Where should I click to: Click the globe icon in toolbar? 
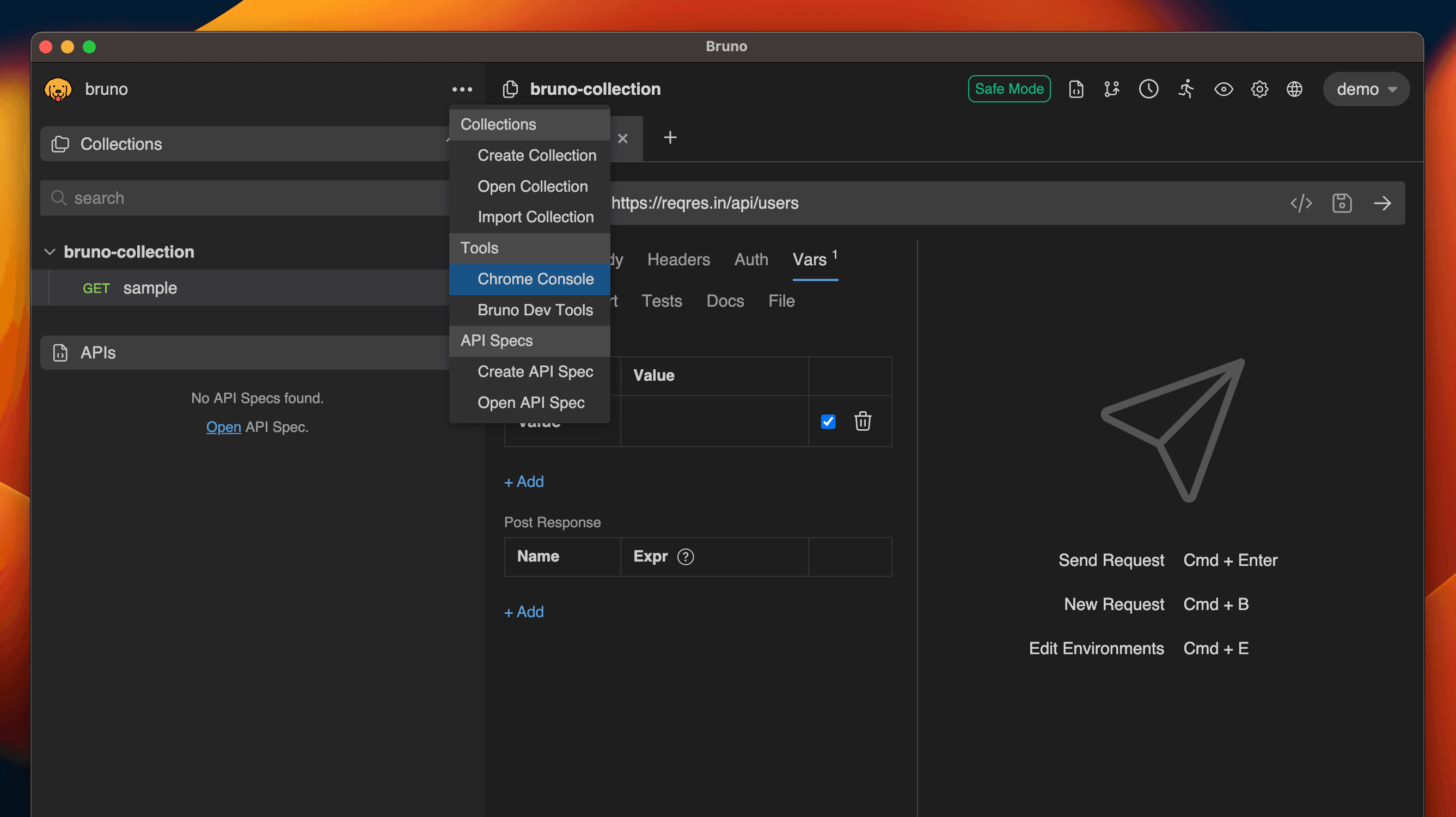tap(1294, 89)
